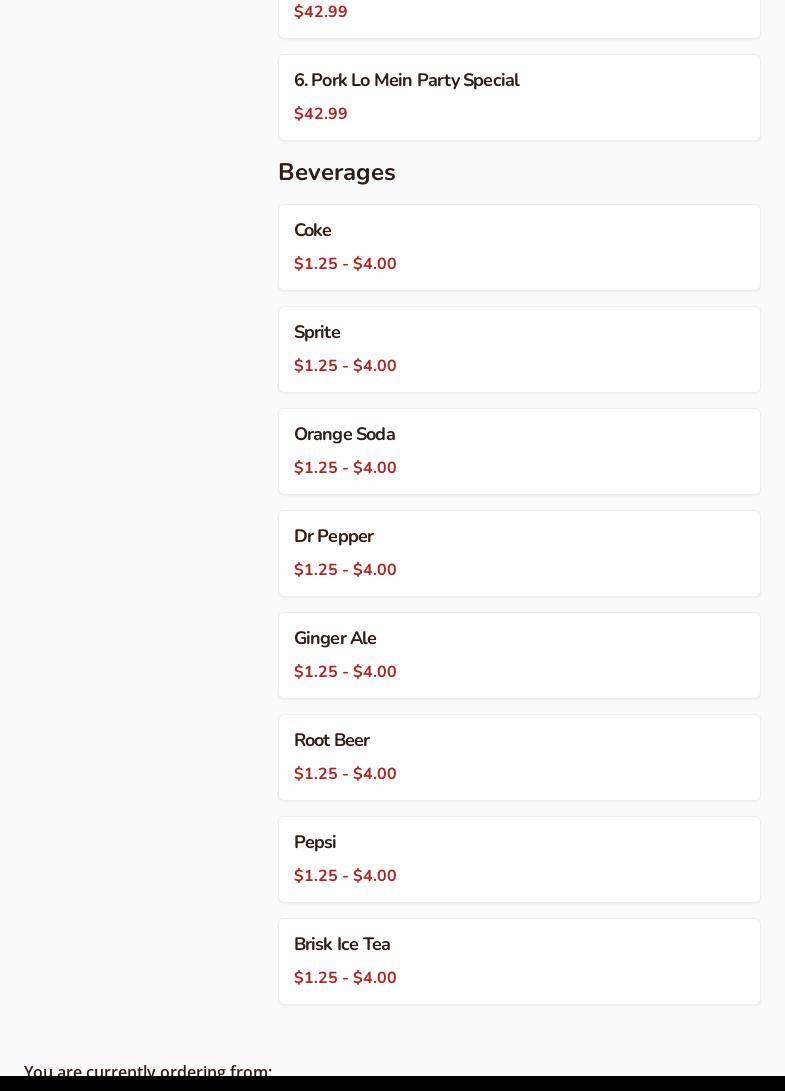Click the Dr Pepper price range
Viewport: 785px width, 1091px height.
click(345, 570)
